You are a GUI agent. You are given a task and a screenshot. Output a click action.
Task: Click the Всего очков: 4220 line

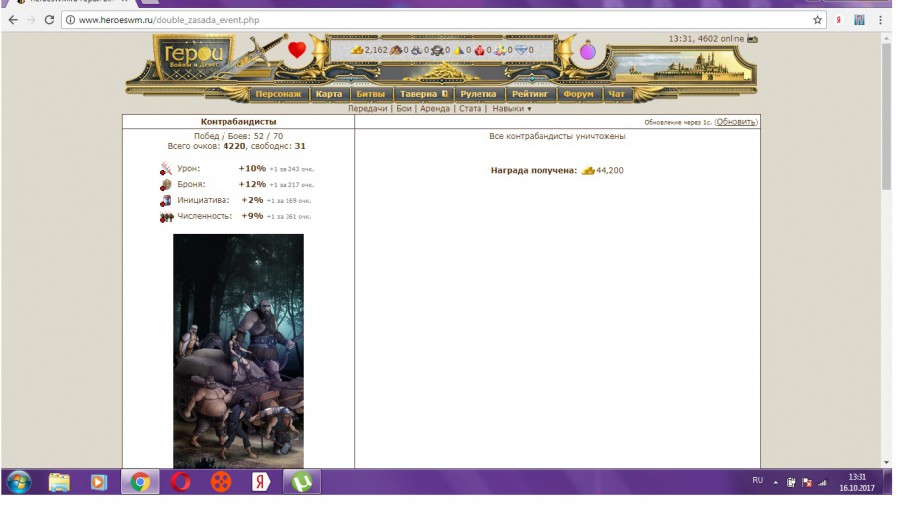coord(236,146)
